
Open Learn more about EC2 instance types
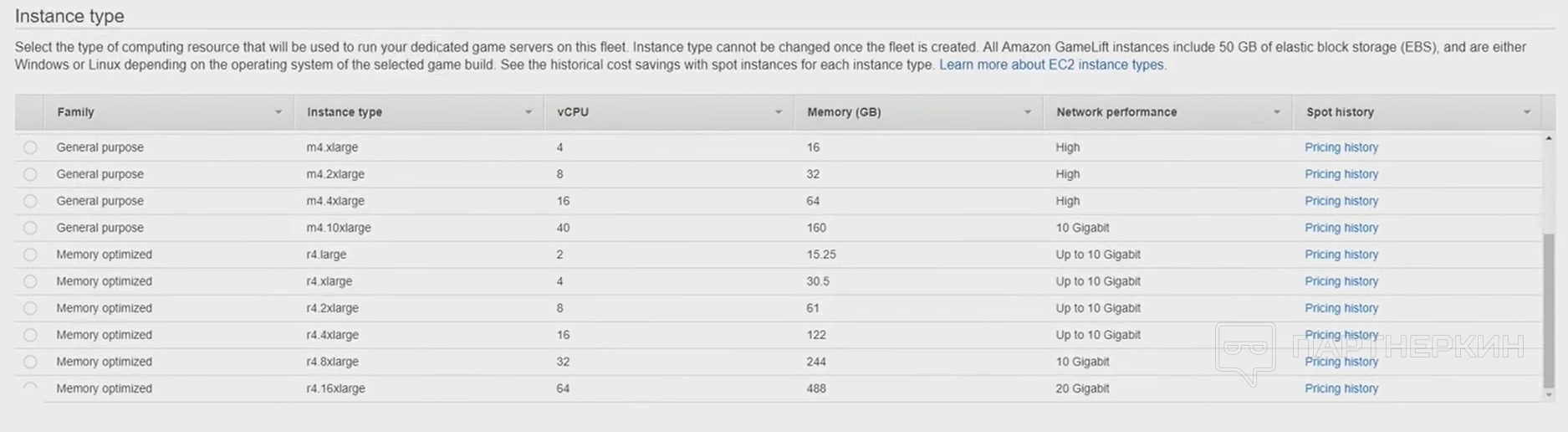coord(1051,65)
